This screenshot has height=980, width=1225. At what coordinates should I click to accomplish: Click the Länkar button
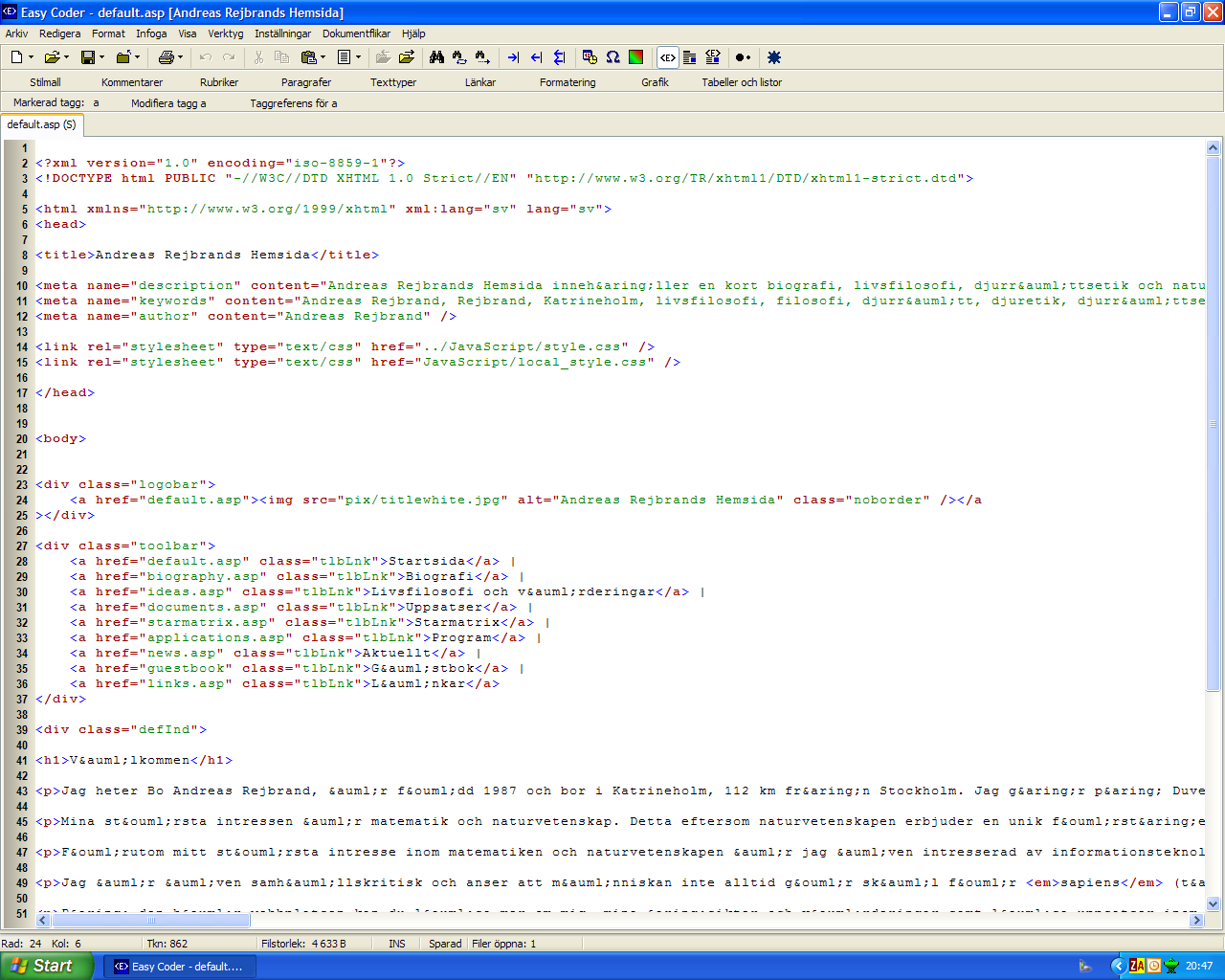point(480,82)
